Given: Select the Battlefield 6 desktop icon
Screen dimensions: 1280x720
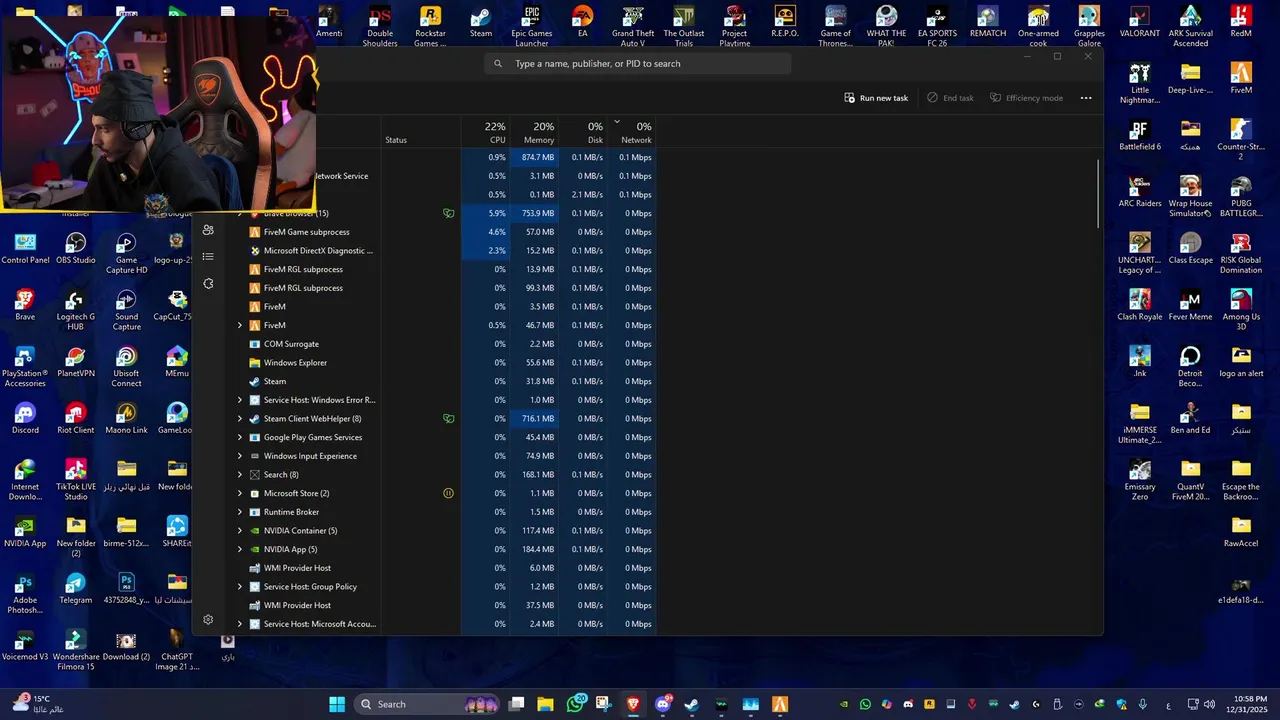Looking at the screenshot, I should (x=1139, y=135).
